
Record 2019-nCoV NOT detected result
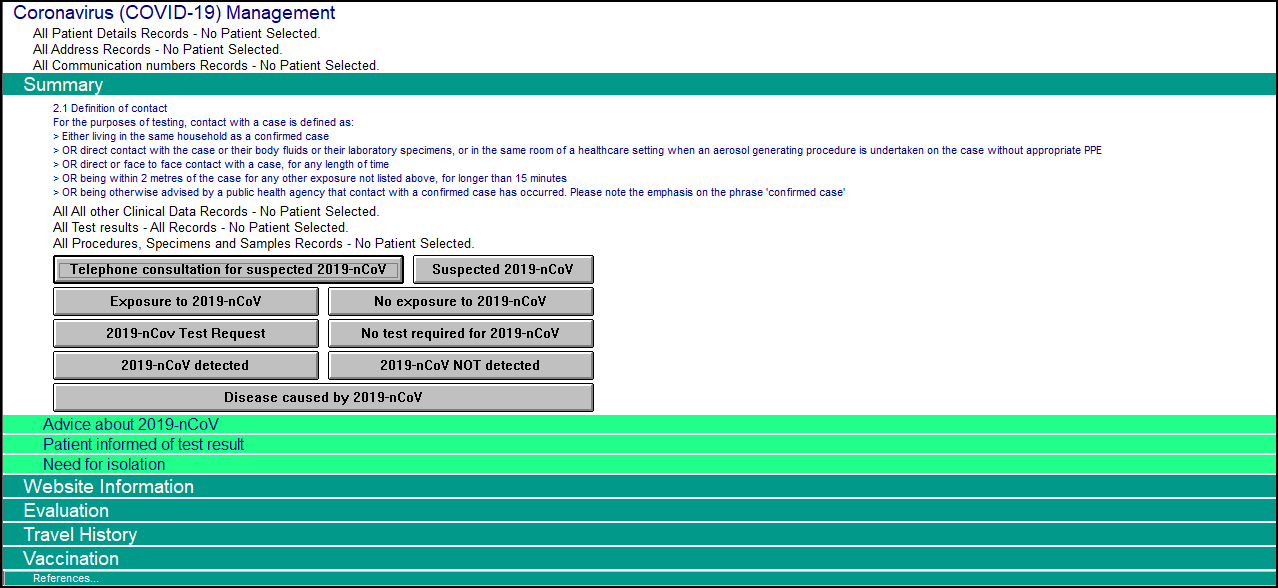(460, 366)
